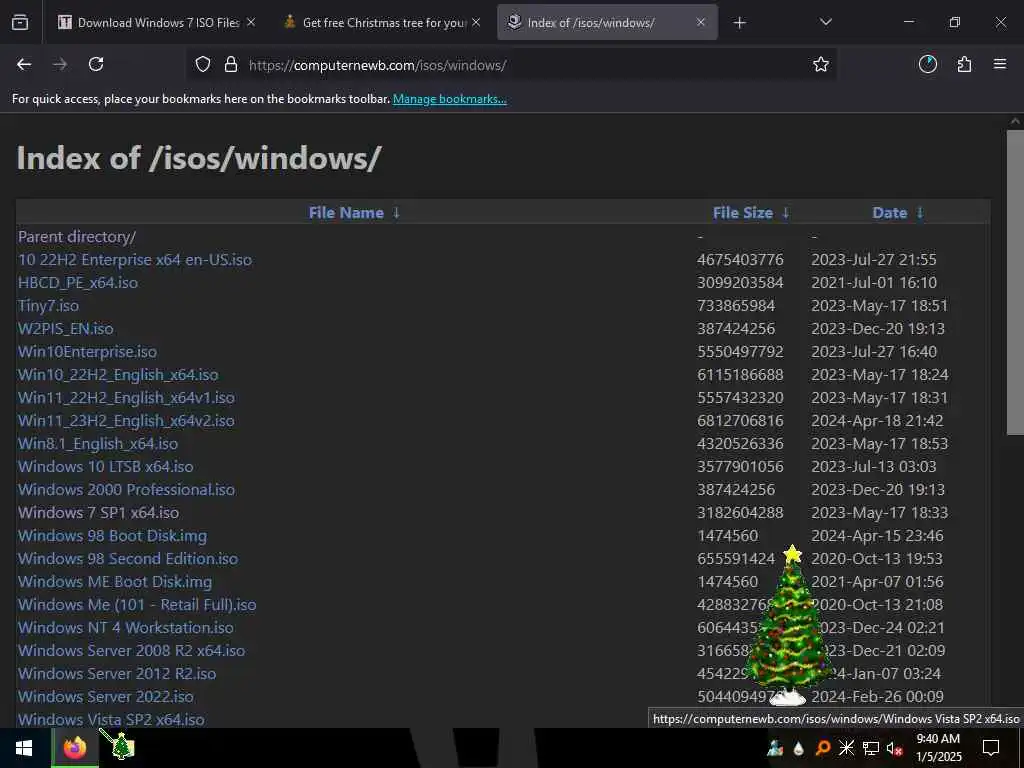
Task: Bookmark this page with the star
Action: 821,64
